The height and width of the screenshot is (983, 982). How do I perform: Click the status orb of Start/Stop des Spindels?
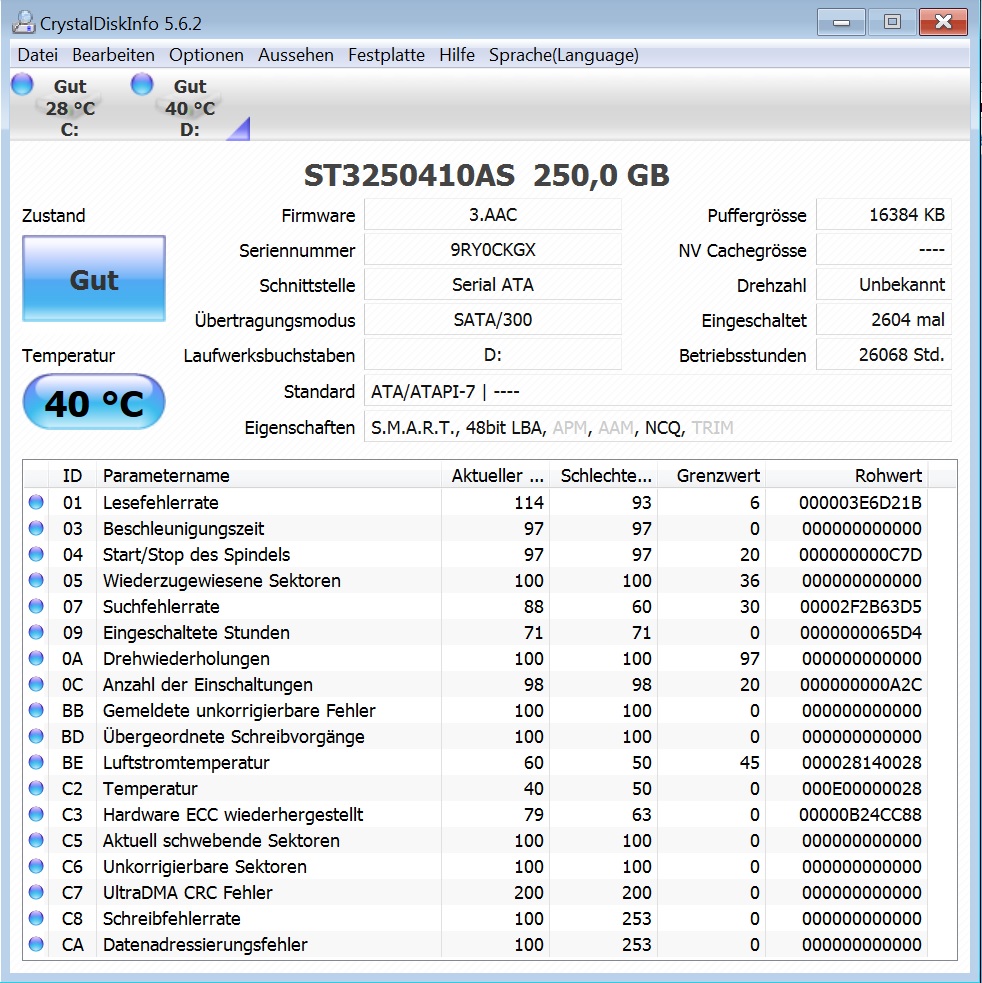point(36,554)
